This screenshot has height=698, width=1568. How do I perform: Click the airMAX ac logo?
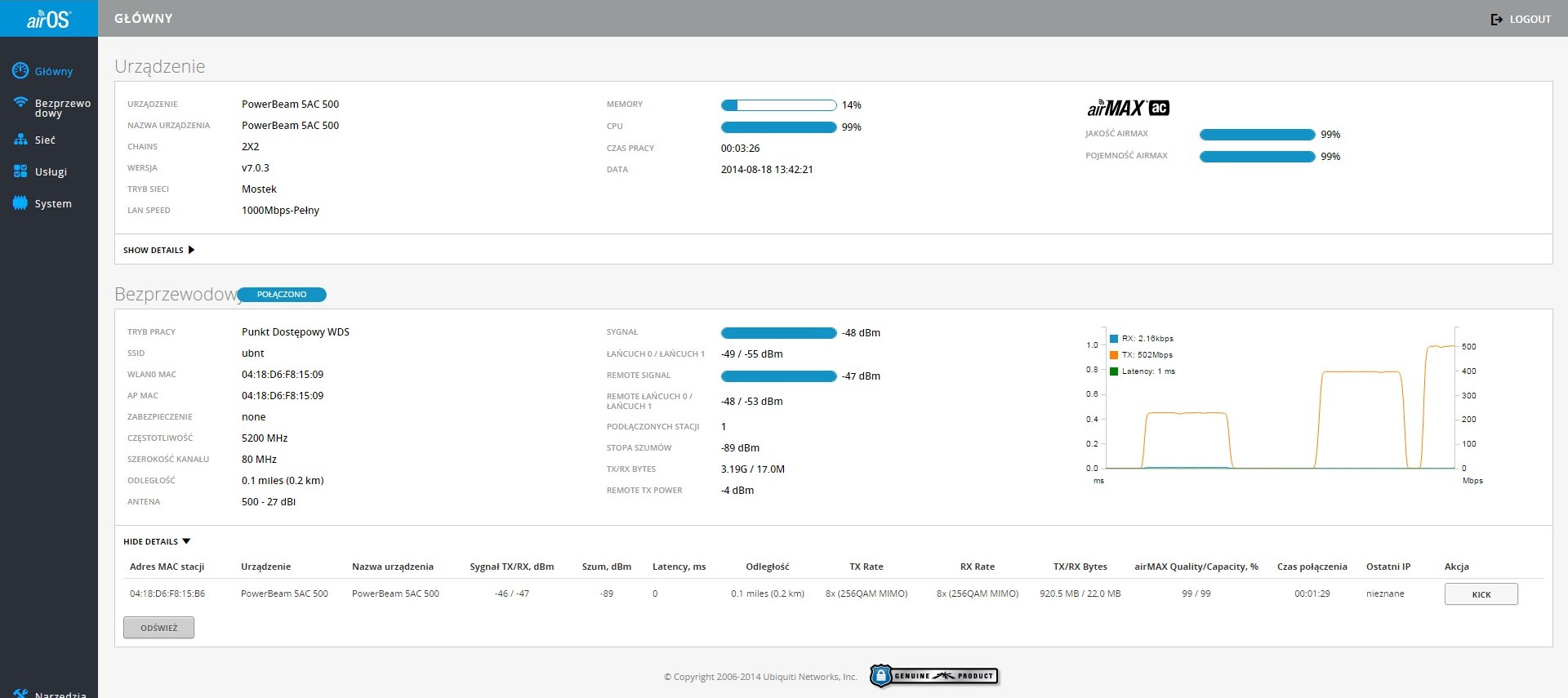coord(1128,108)
